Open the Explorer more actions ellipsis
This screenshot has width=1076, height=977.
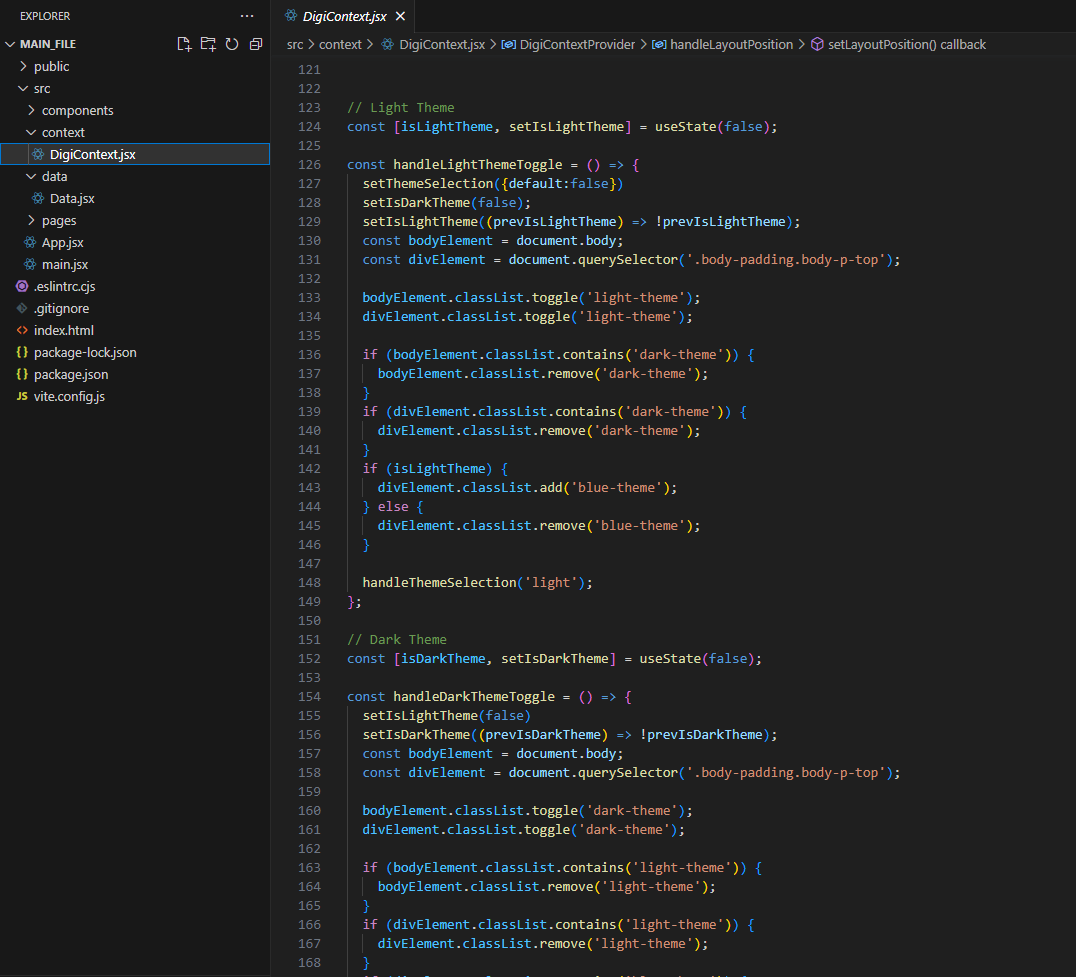click(247, 16)
